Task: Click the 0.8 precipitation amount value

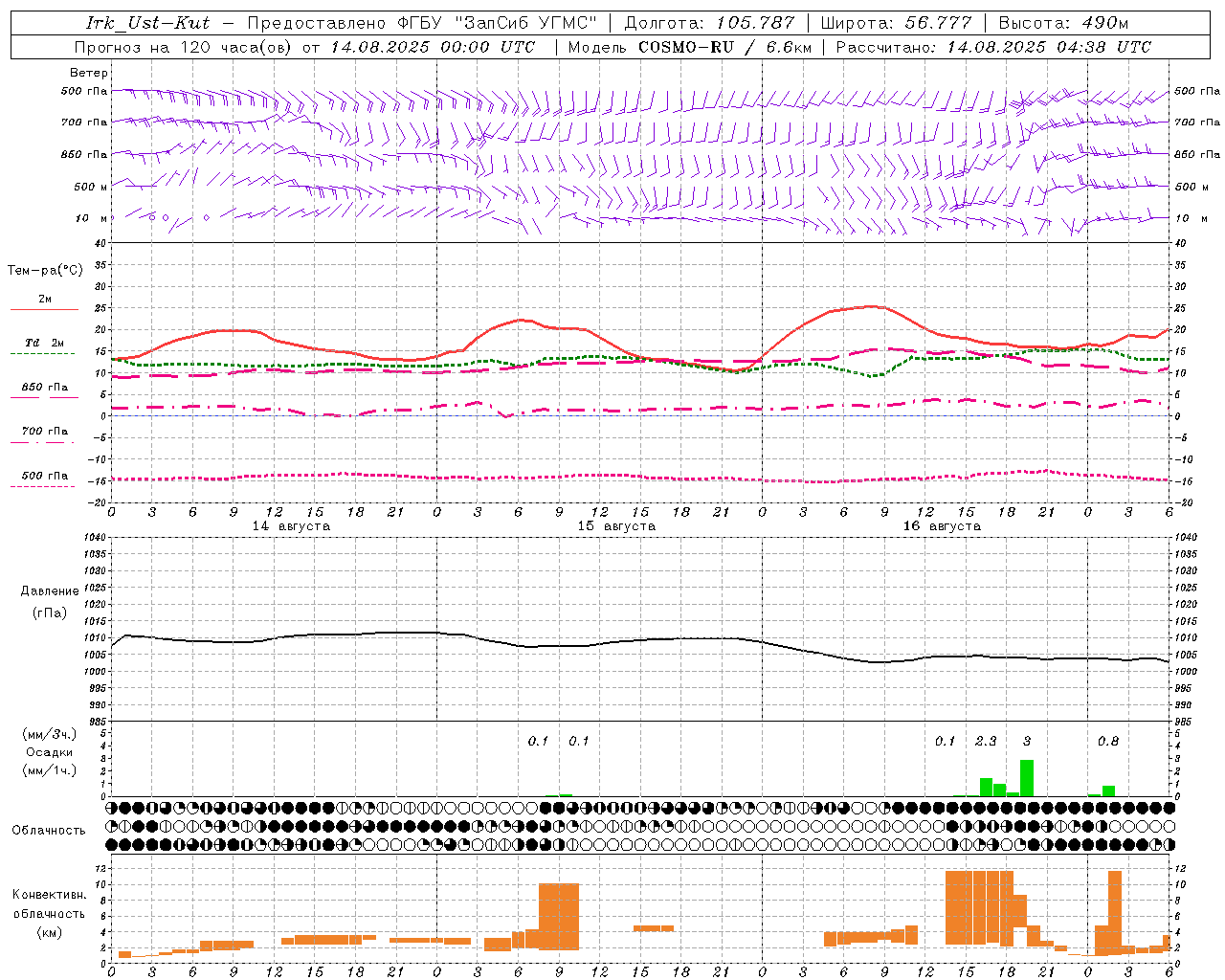Action: (1108, 741)
